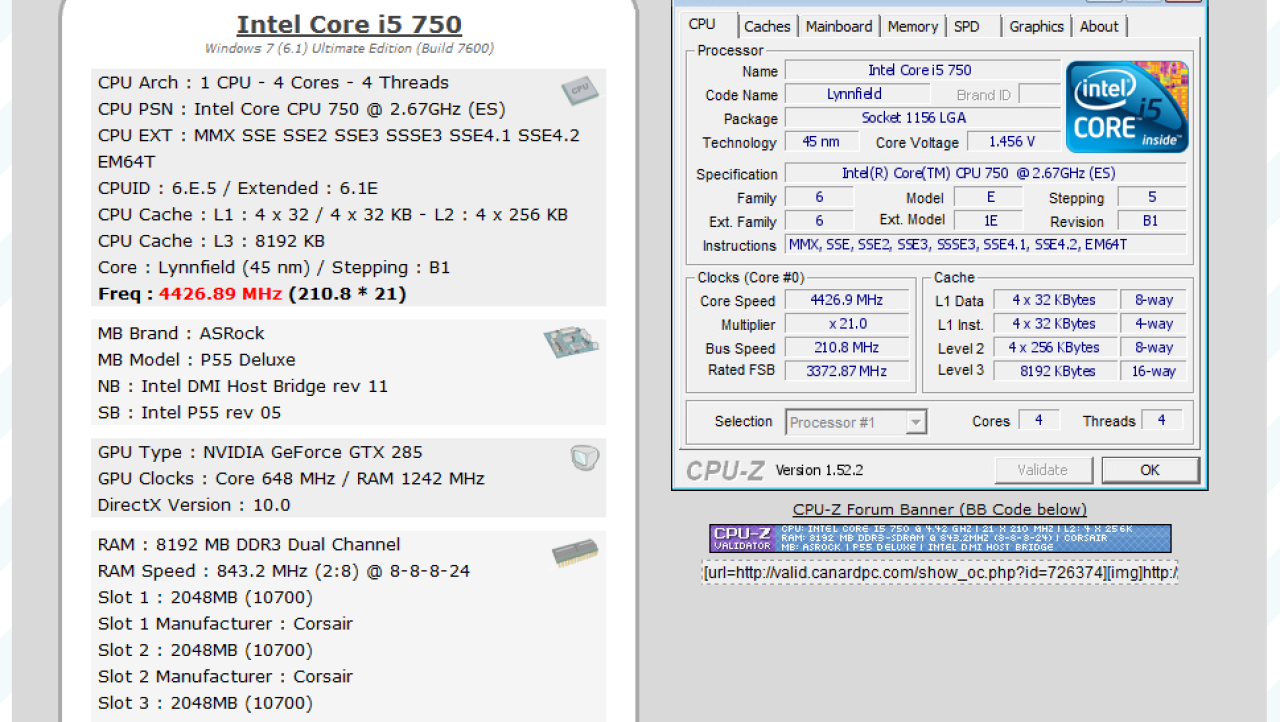Click the CPU Arch cores and threads line
Image resolution: width=1280 pixels, height=722 pixels.
273,83
